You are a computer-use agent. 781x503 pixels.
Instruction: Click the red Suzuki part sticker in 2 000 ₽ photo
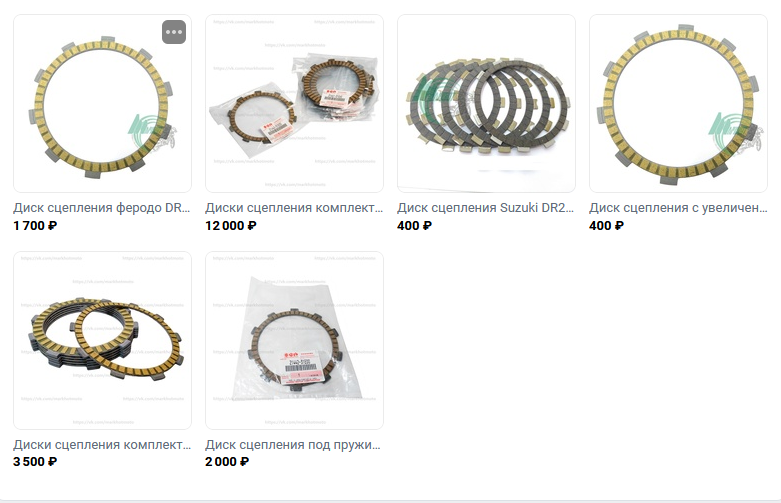point(300,368)
